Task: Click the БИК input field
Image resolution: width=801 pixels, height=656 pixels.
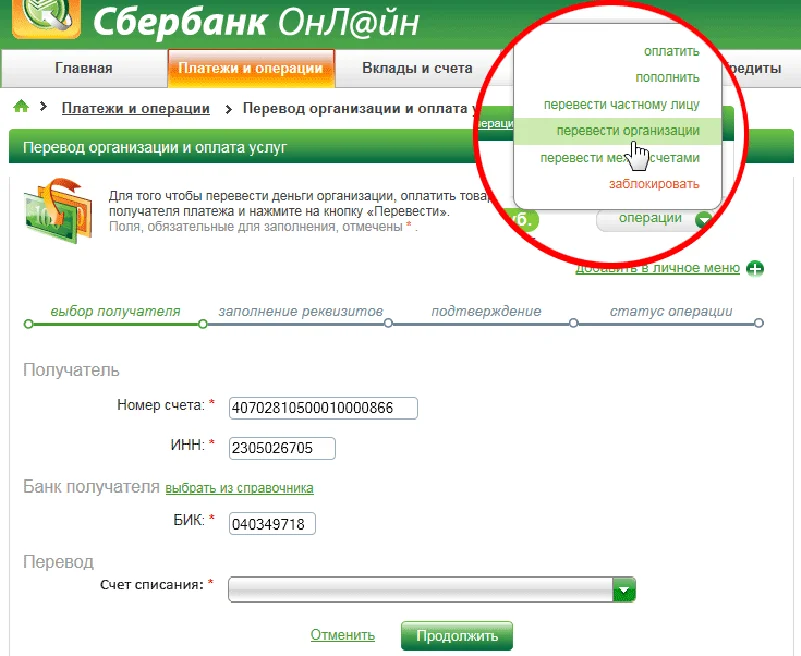Action: click(x=272, y=524)
